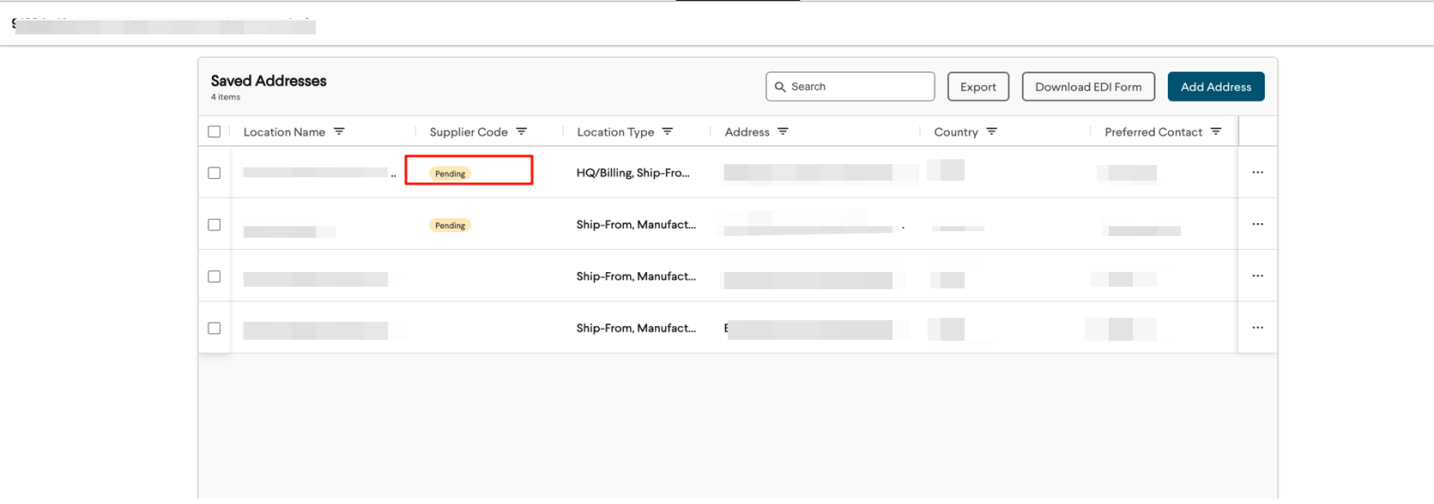Click filter icon beside Supplier Code column
Screen dimensions: 1434x504
pos(521,132)
